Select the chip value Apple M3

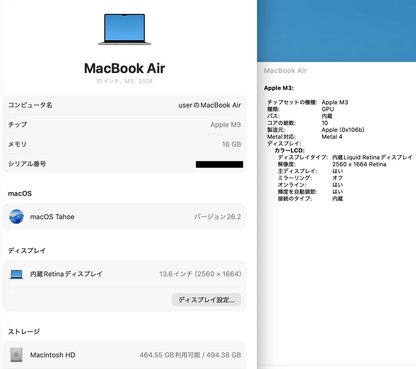click(226, 125)
